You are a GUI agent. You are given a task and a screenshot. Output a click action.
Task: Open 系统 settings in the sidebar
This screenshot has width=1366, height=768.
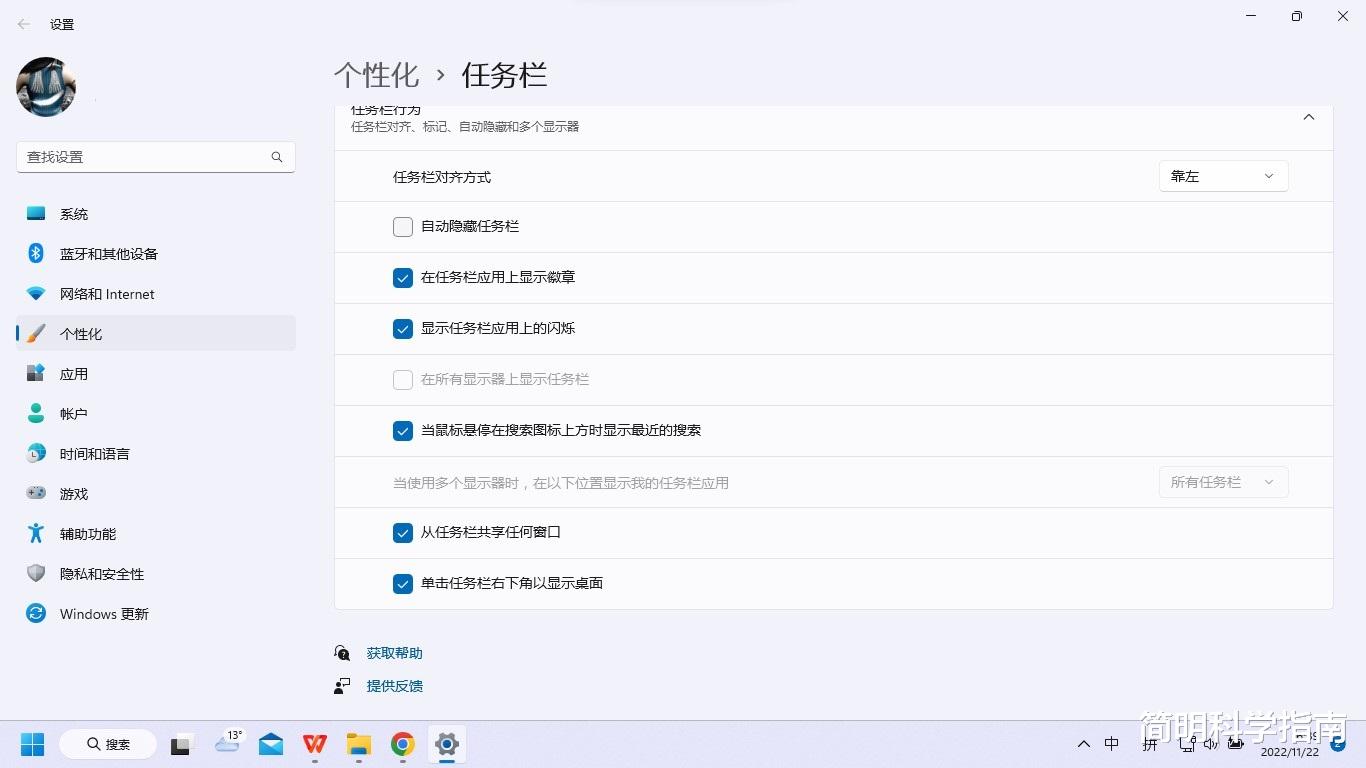pos(74,213)
